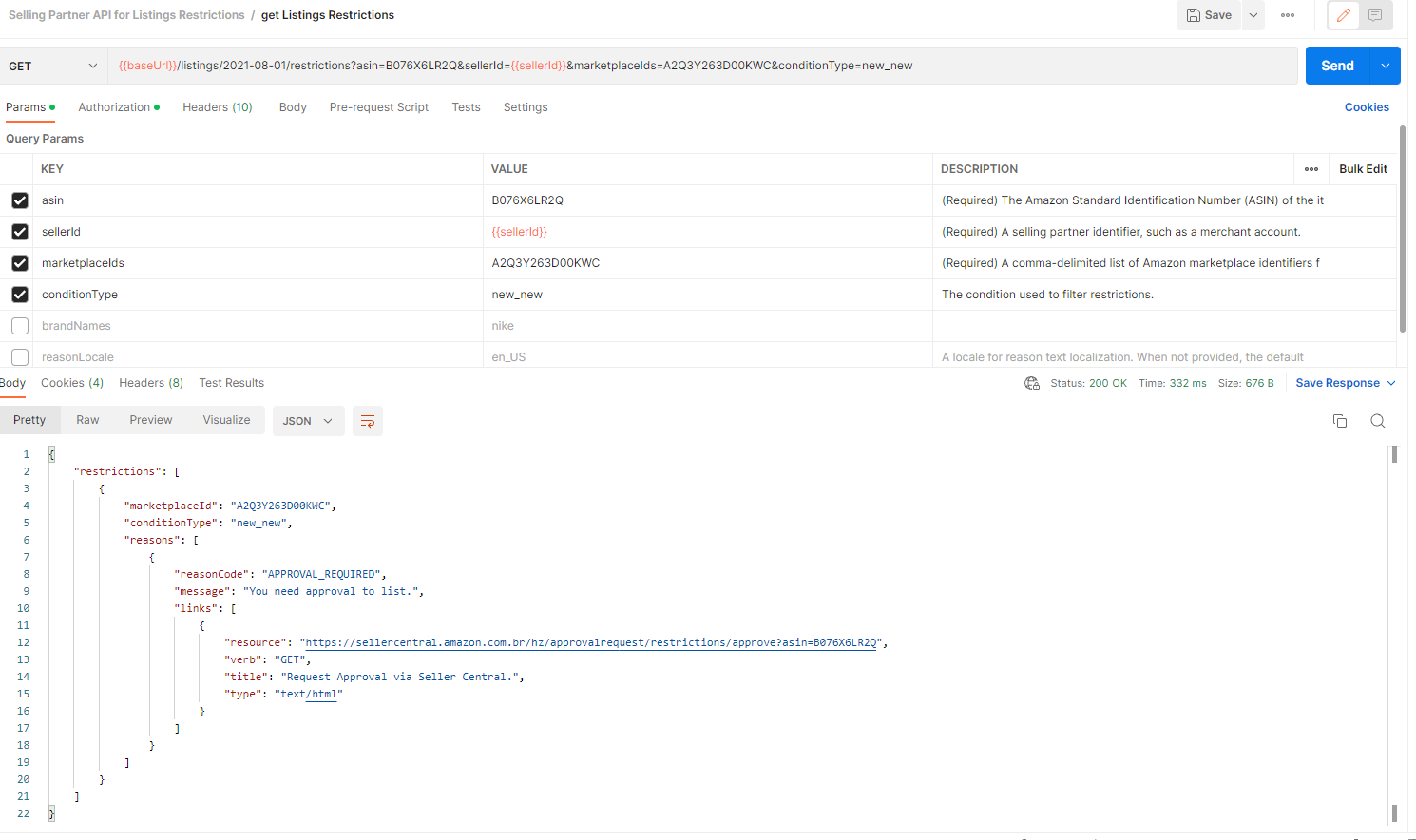Viewport: 1416px width, 840px height.
Task: Select the Preview response view
Action: click(151, 420)
